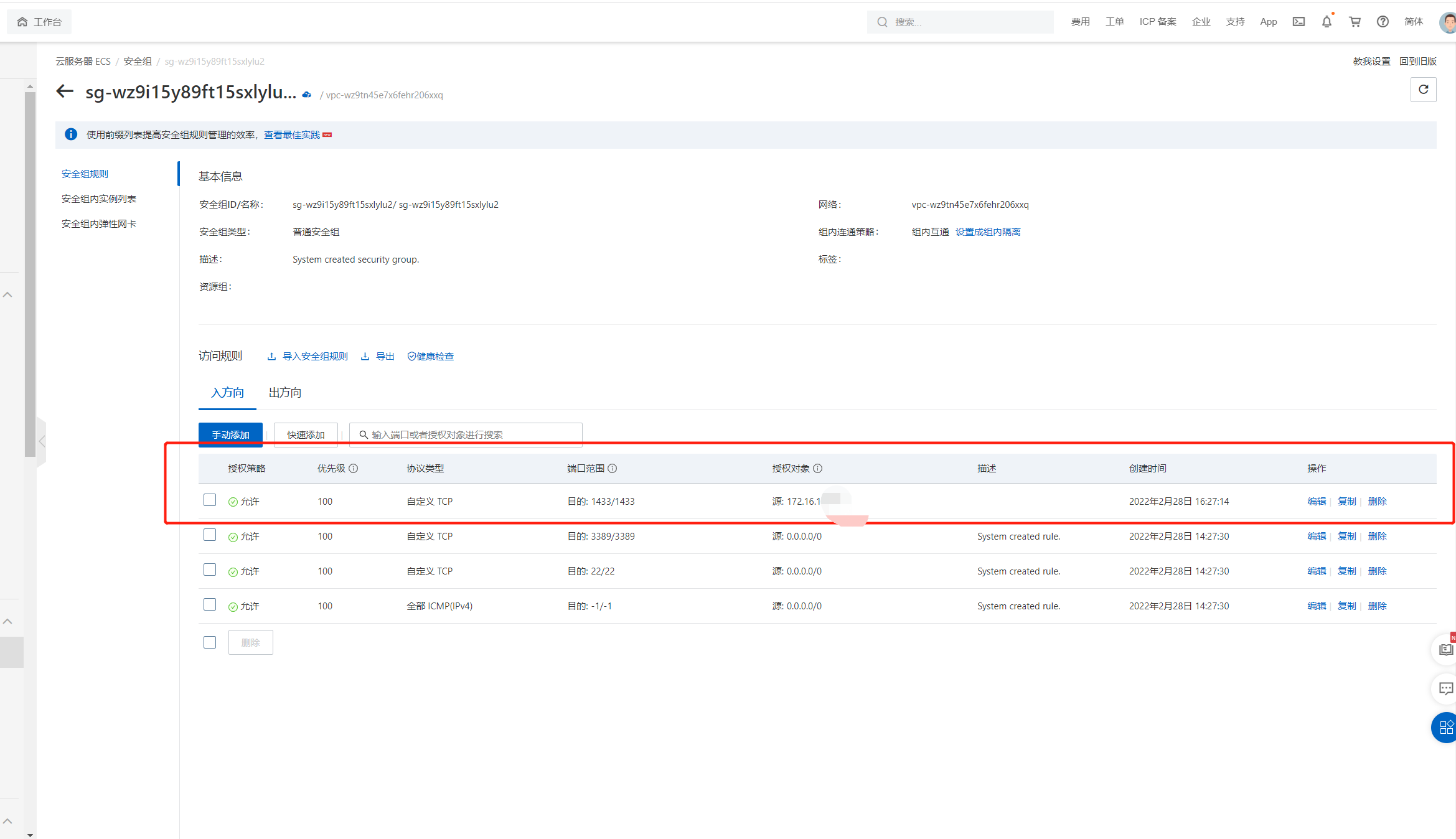Select 安全组规则 in the side menu
Image resolution: width=1456 pixels, height=839 pixels.
[x=85, y=174]
